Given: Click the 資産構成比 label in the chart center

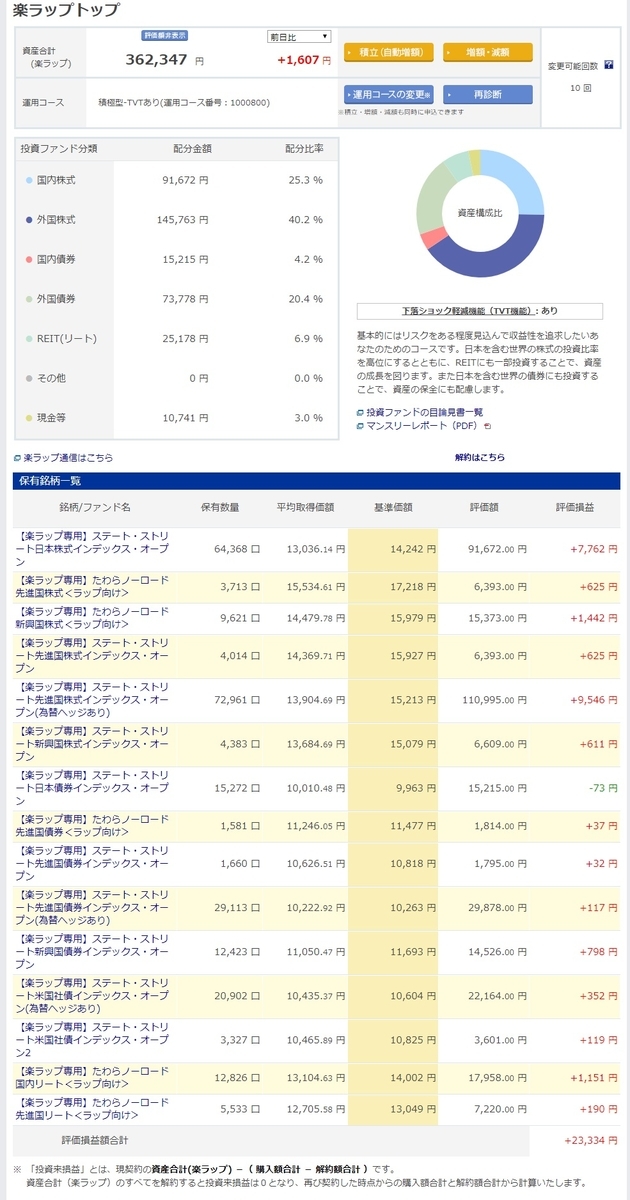Looking at the screenshot, I should coord(480,213).
